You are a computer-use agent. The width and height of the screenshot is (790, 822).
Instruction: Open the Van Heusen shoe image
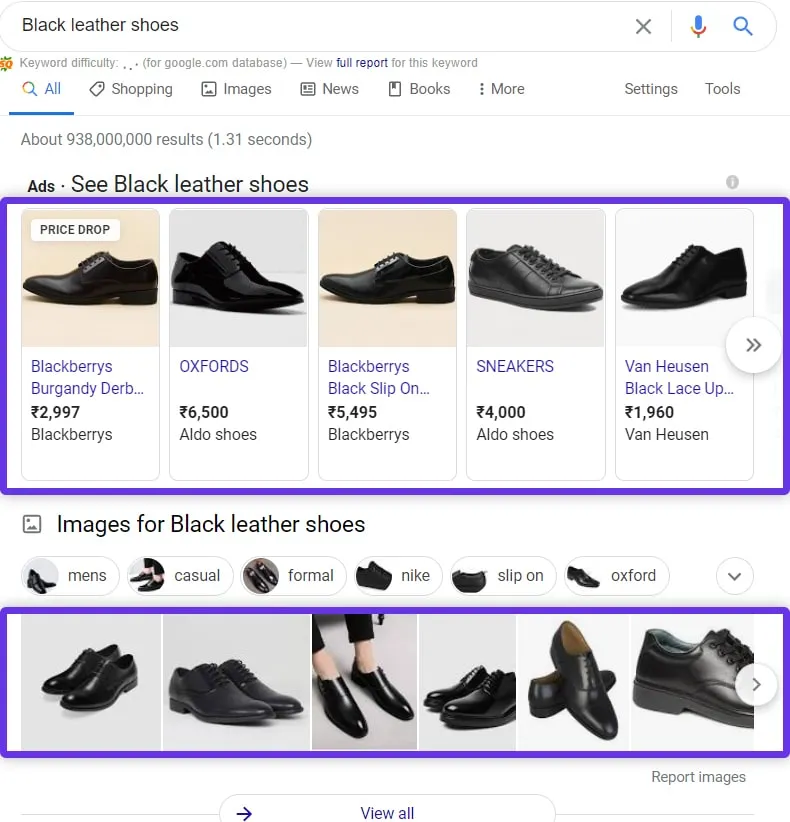pyautogui.click(x=684, y=278)
